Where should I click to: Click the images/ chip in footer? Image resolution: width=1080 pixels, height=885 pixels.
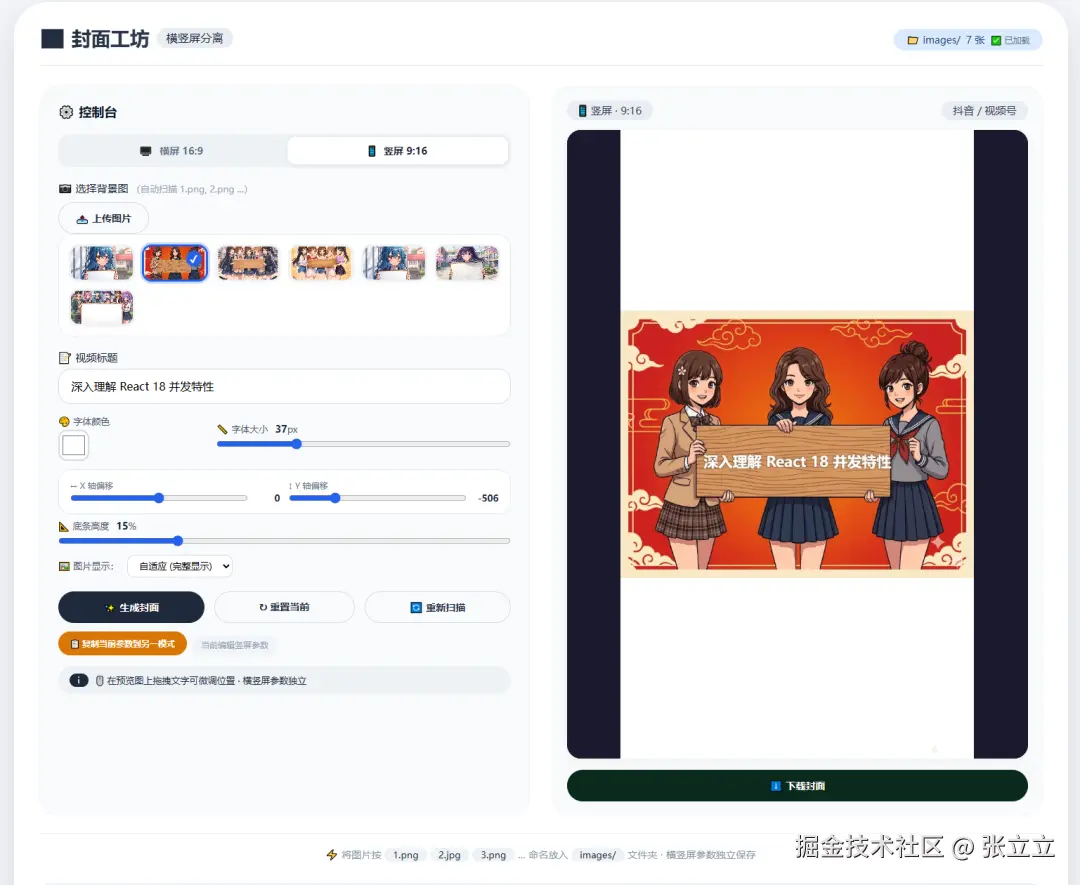(x=597, y=855)
